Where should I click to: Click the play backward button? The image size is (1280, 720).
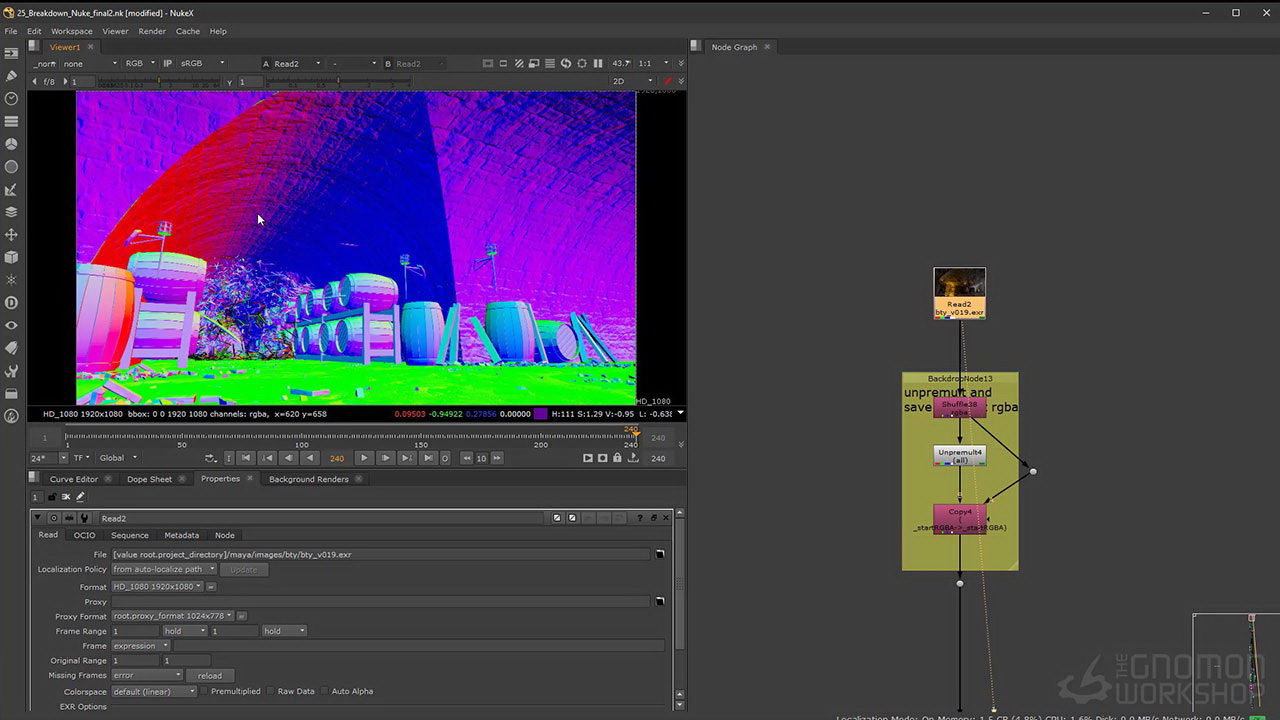pyautogui.click(x=310, y=458)
